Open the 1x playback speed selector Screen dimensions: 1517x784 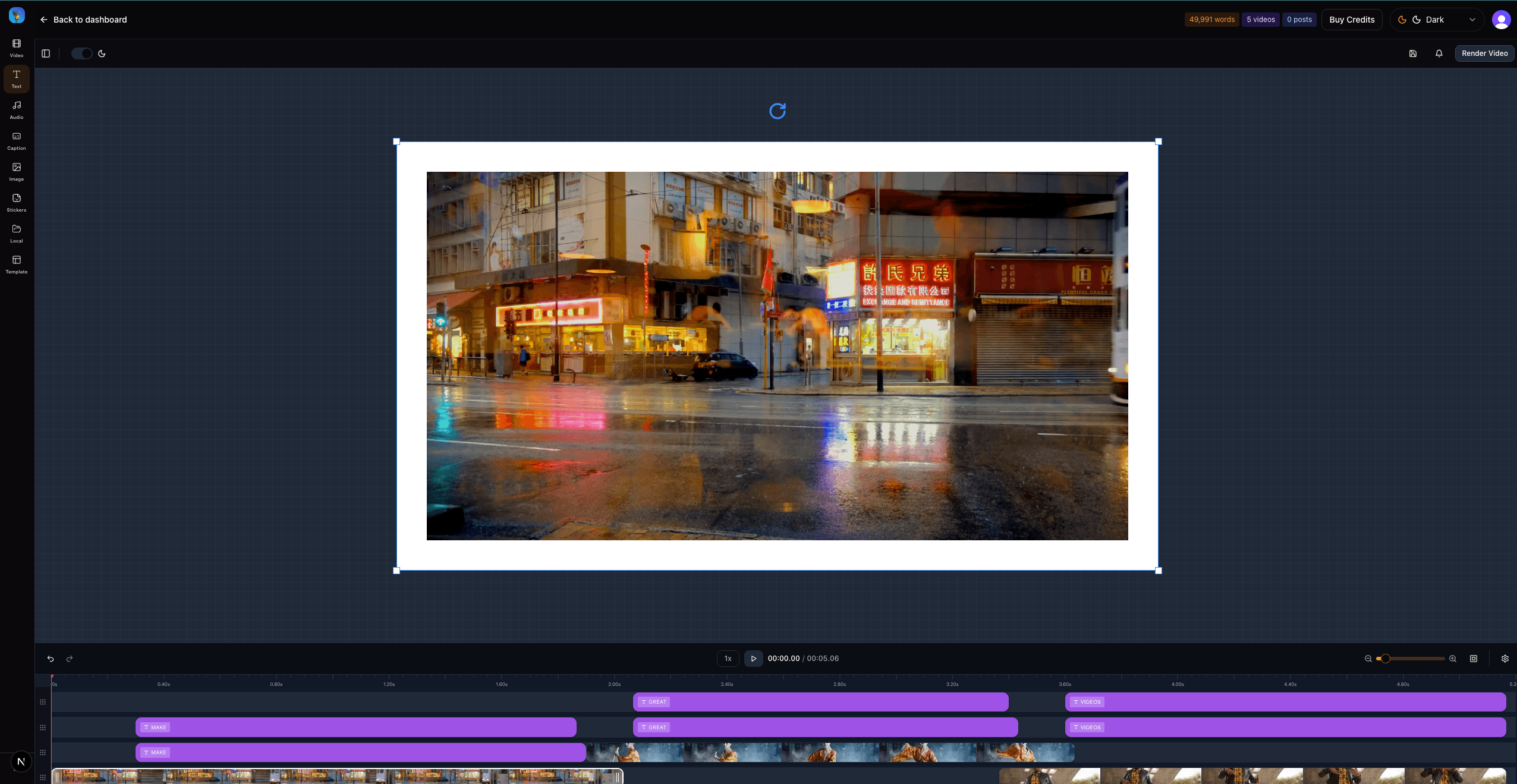point(727,659)
